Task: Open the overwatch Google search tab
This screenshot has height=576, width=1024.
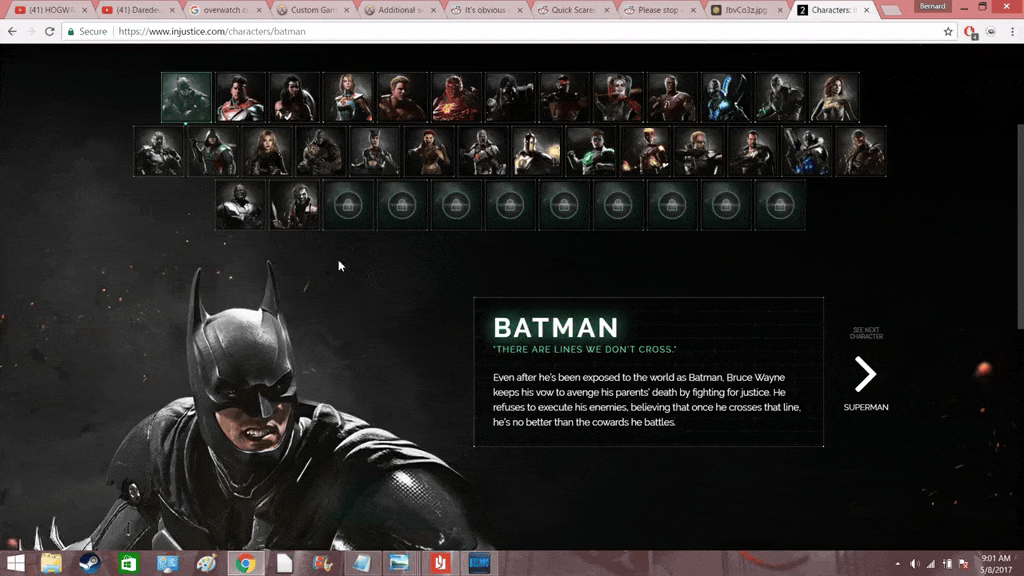Action: coord(218,10)
